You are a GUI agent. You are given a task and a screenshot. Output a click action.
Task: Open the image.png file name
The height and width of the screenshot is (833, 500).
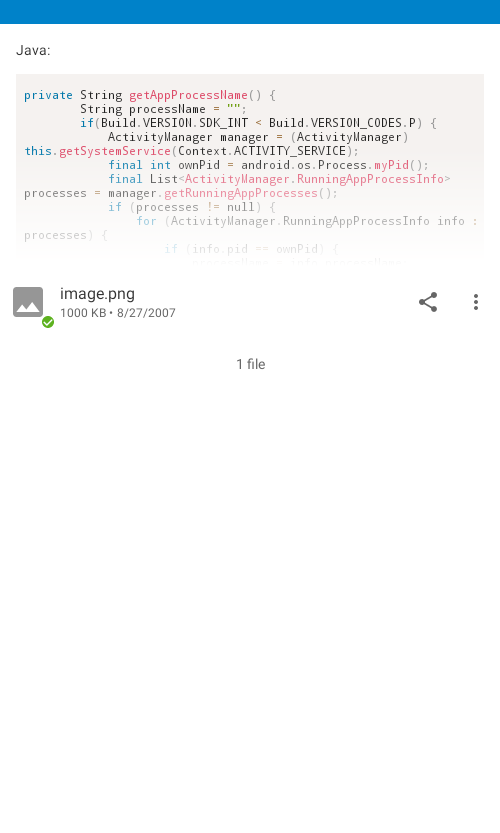click(97, 293)
